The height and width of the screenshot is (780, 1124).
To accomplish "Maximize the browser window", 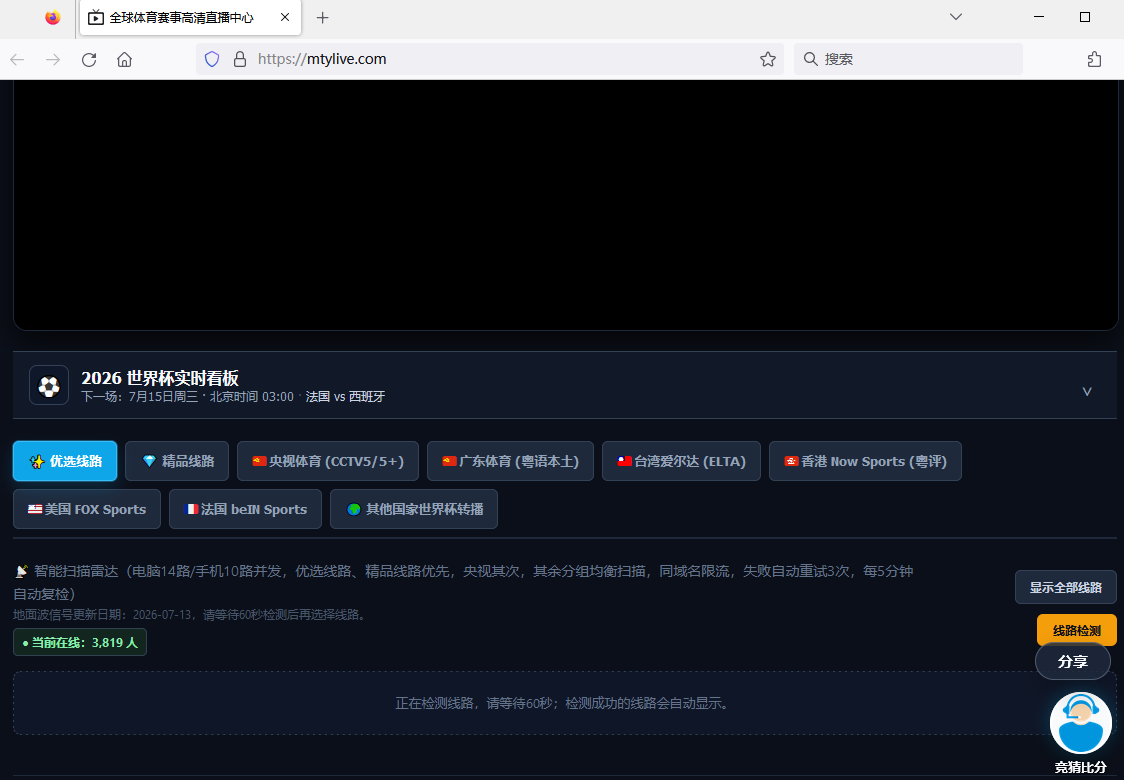I will 1085,16.
